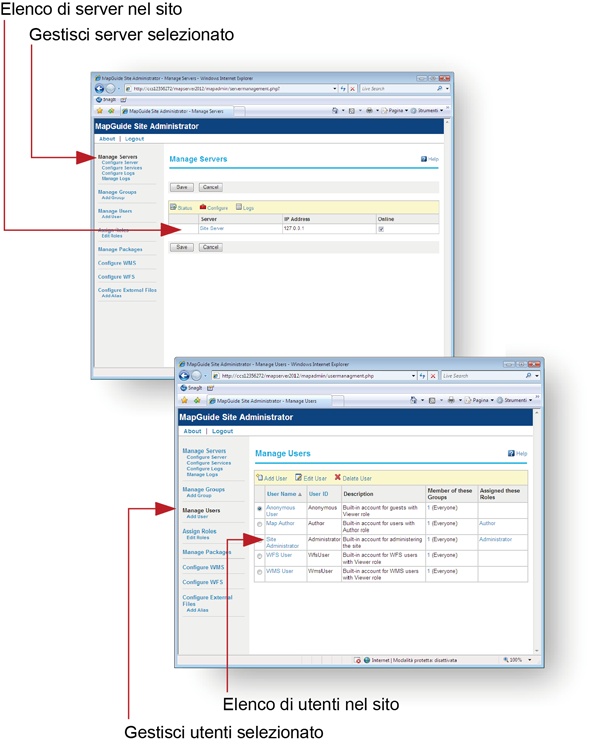
Task: Open zoom level dropdown in status bar
Action: (530, 660)
